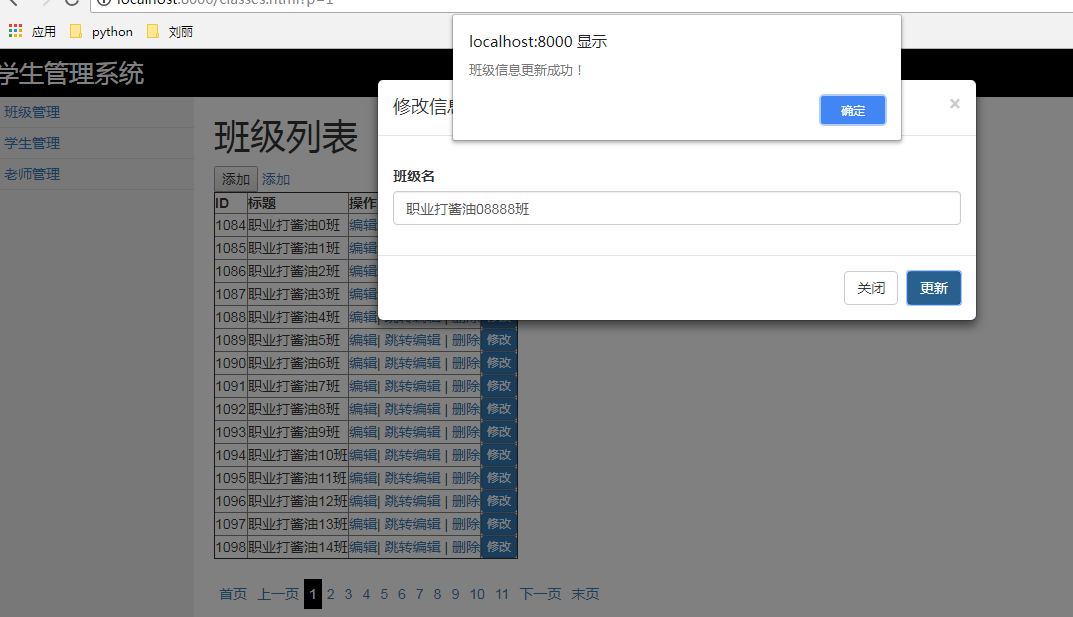Click the 添加 link next to the button
This screenshot has width=1073, height=617.
[276, 179]
